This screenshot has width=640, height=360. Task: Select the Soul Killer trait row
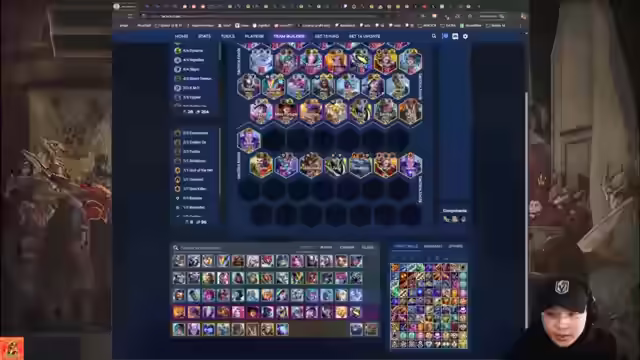click(x=196, y=189)
